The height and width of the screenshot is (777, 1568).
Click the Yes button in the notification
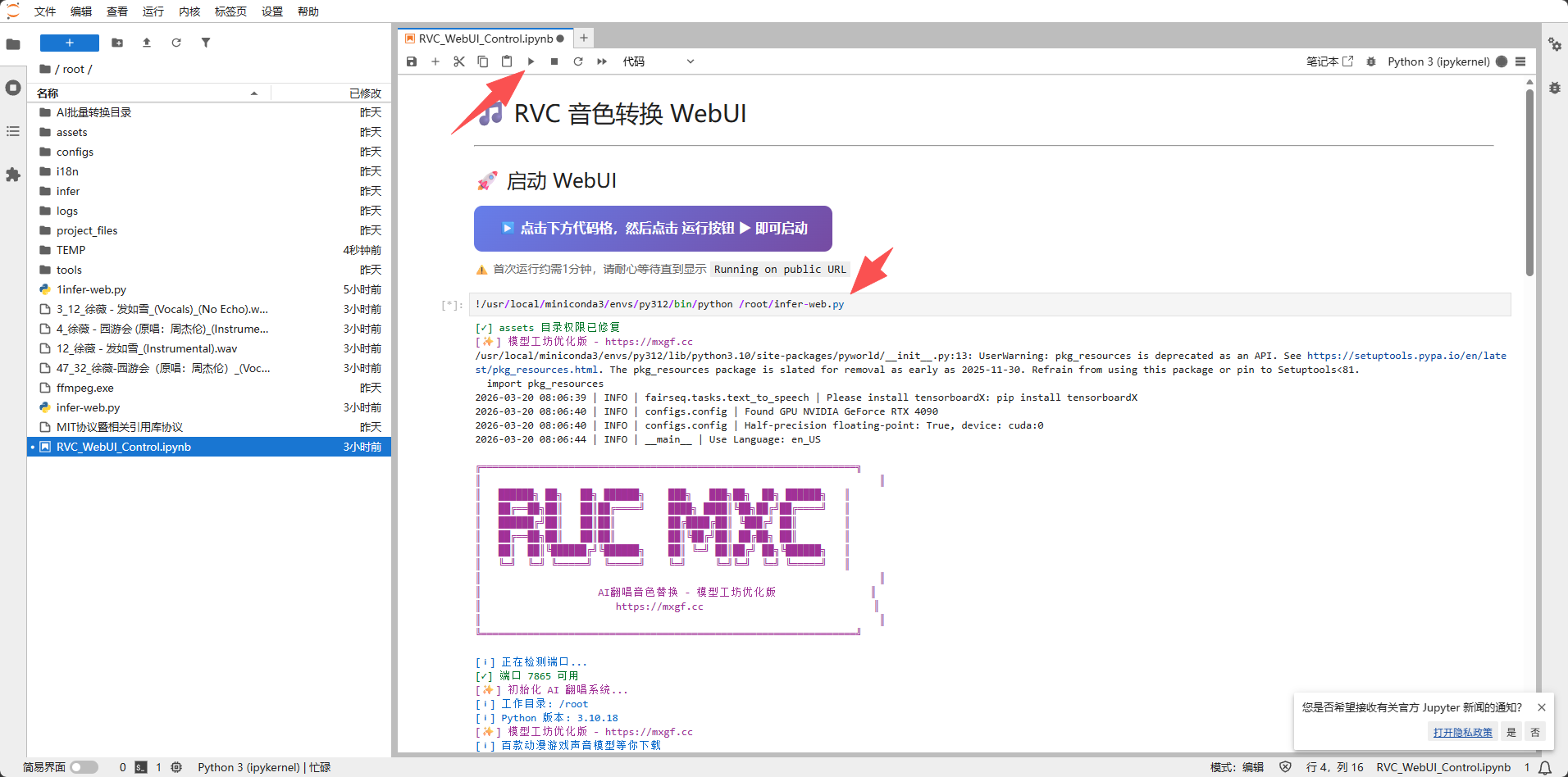(1511, 732)
